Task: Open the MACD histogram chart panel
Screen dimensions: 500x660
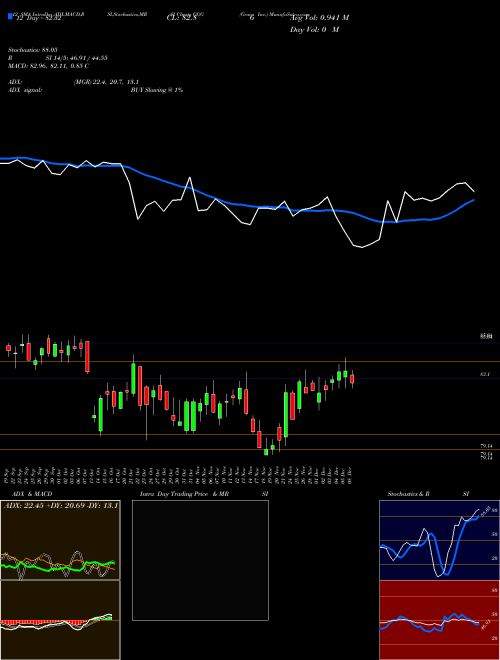Action: pos(60,620)
